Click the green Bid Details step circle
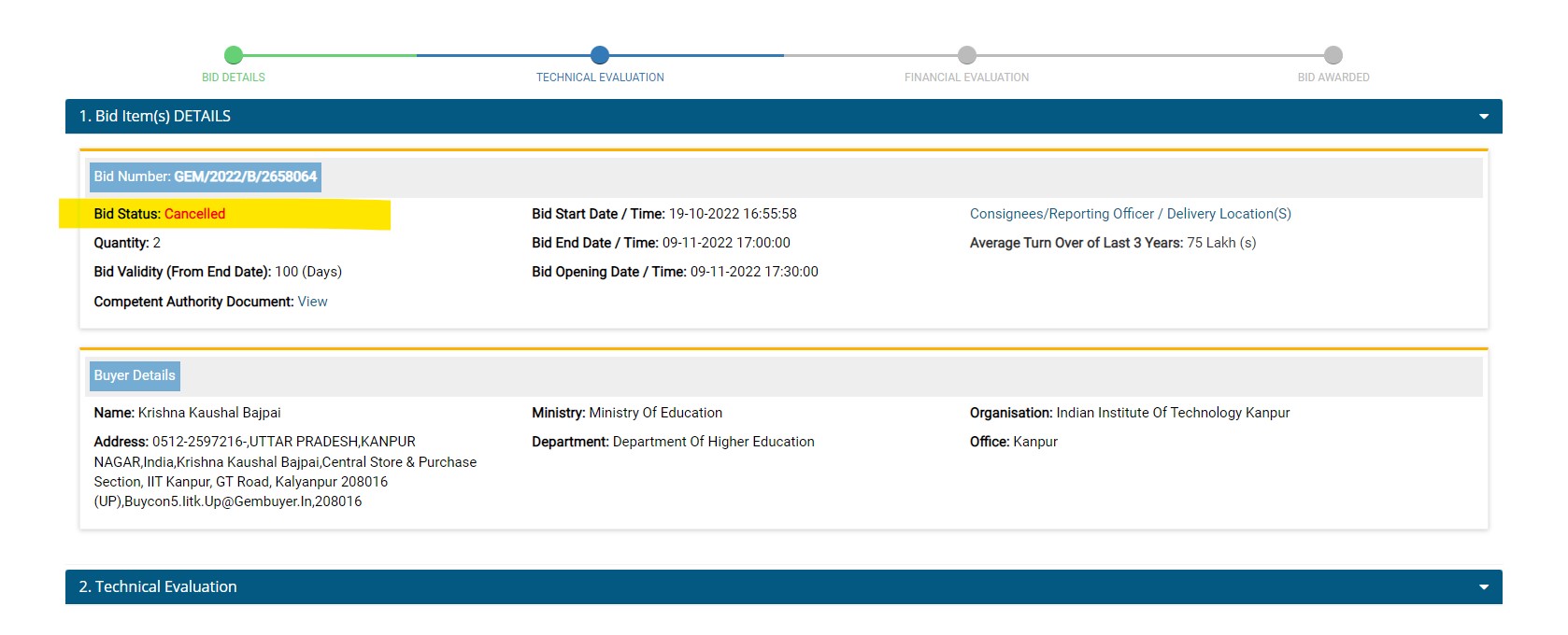Viewport: 1568px width, 635px height. (234, 55)
